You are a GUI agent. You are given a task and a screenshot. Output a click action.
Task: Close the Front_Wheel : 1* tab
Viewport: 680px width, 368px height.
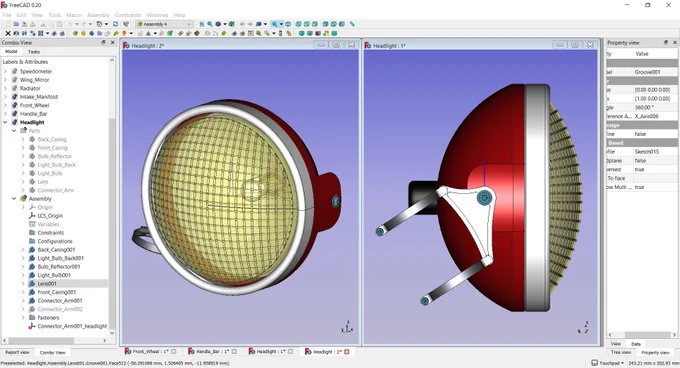point(173,352)
